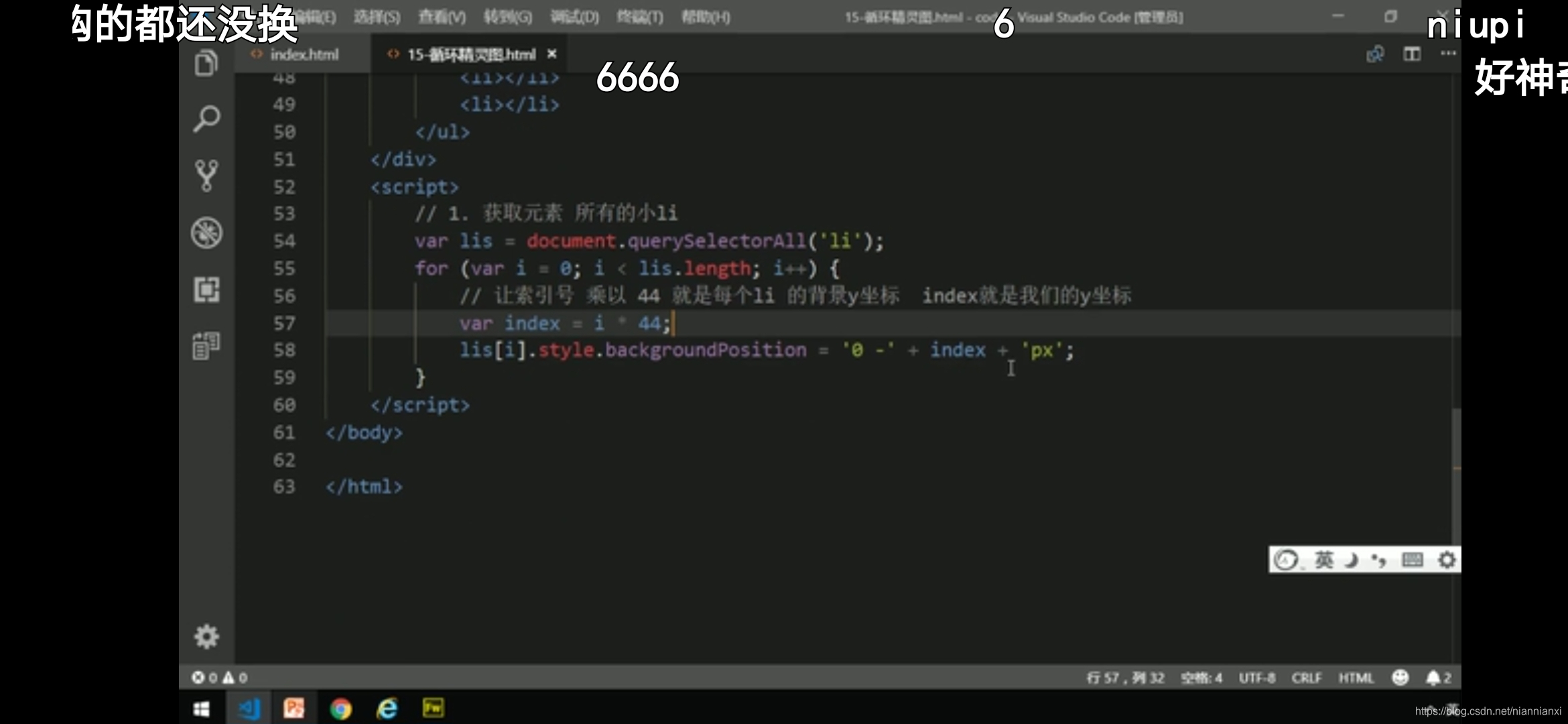Click the bottom activity bar panel icon
This screenshot has width=1568, height=724.
[206, 346]
